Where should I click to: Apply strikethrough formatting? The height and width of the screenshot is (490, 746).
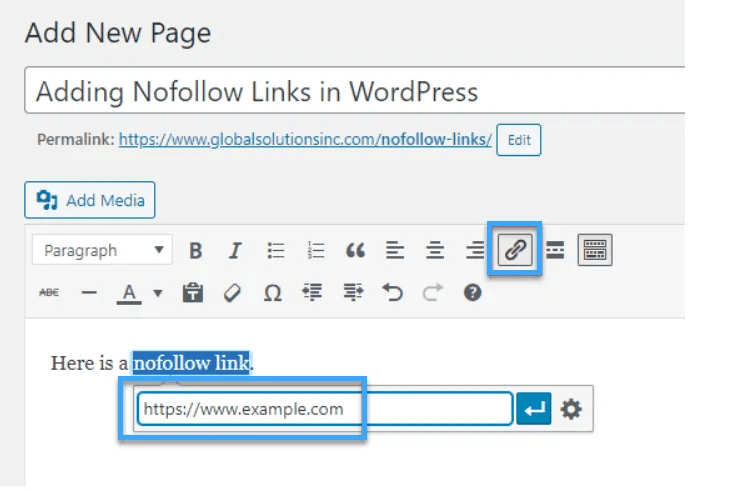click(49, 293)
